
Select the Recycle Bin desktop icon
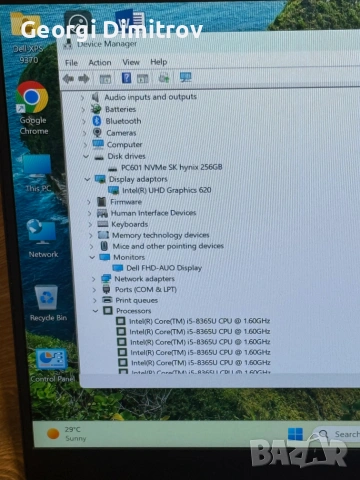pyautogui.click(x=48, y=303)
